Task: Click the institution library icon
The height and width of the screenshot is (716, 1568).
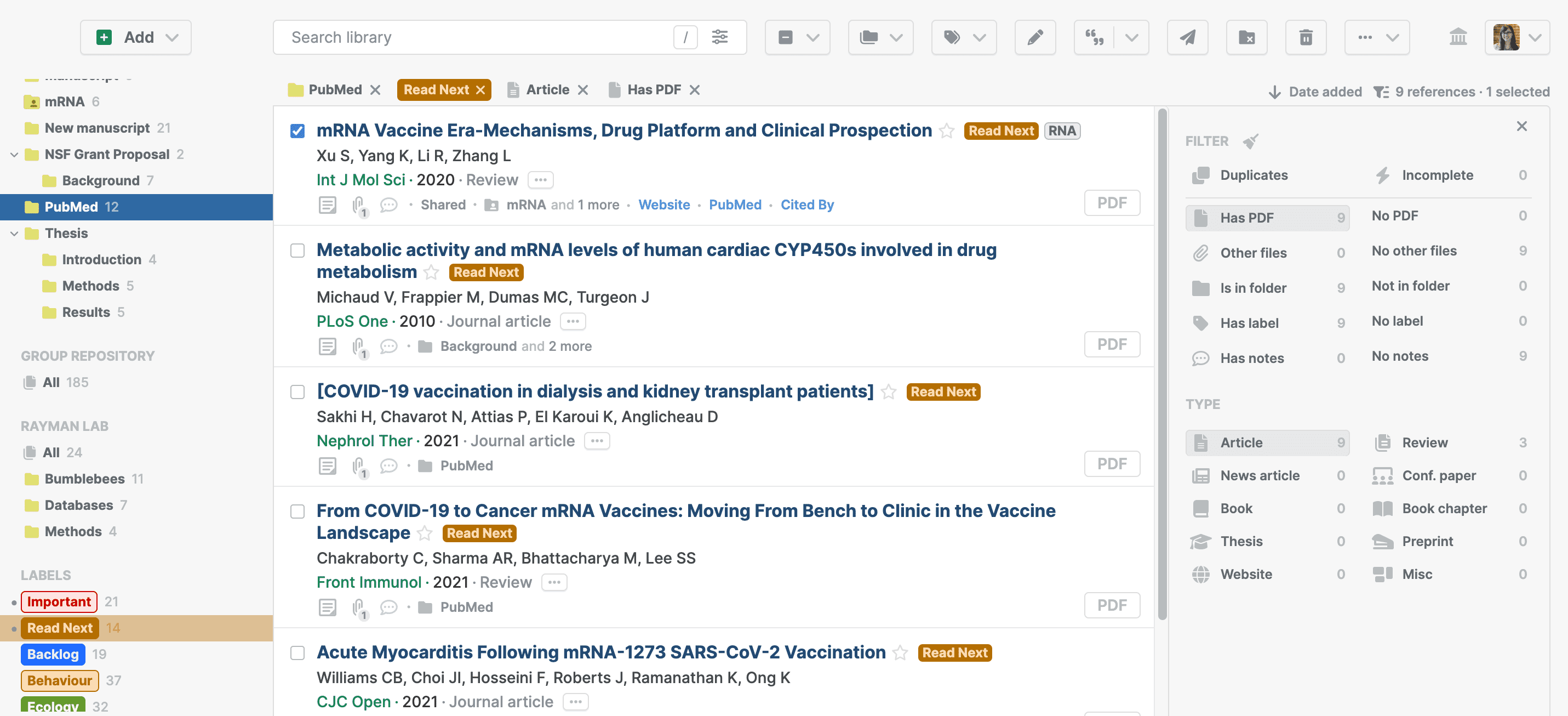Action: pyautogui.click(x=1458, y=37)
